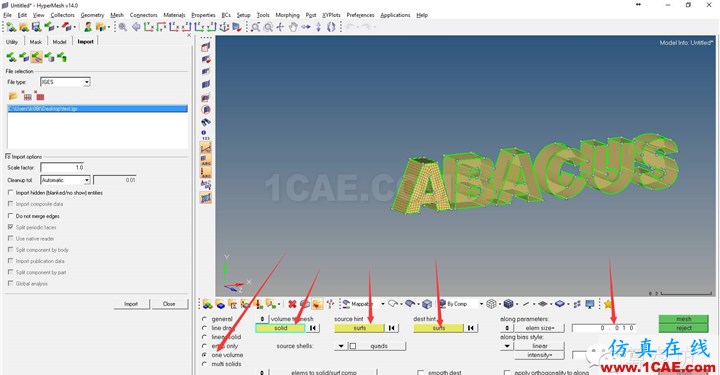Open the Cleanup tol Automatic dropdown
The width and height of the screenshot is (720, 375).
65,180
